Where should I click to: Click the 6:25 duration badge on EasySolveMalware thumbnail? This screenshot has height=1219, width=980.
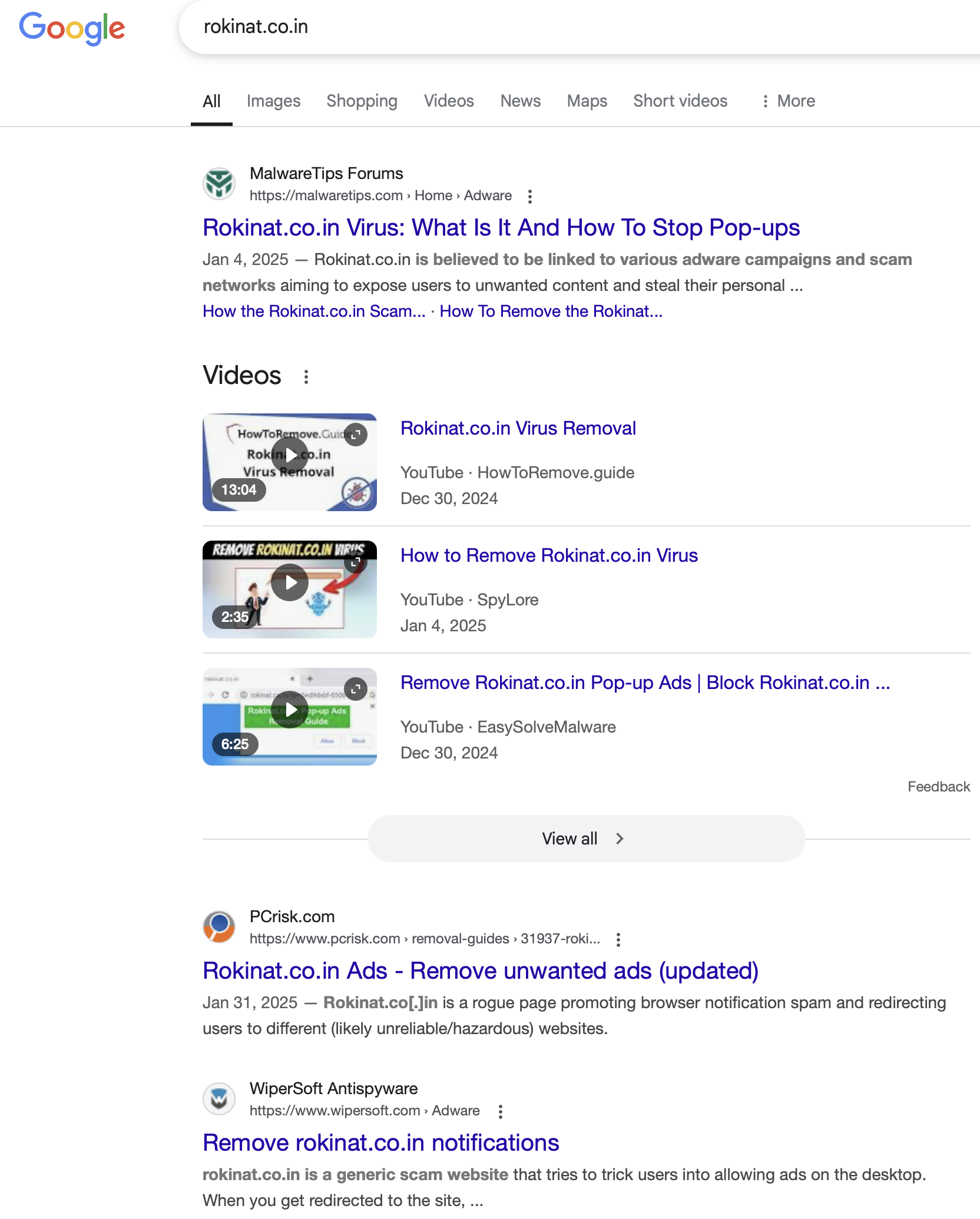click(x=235, y=744)
